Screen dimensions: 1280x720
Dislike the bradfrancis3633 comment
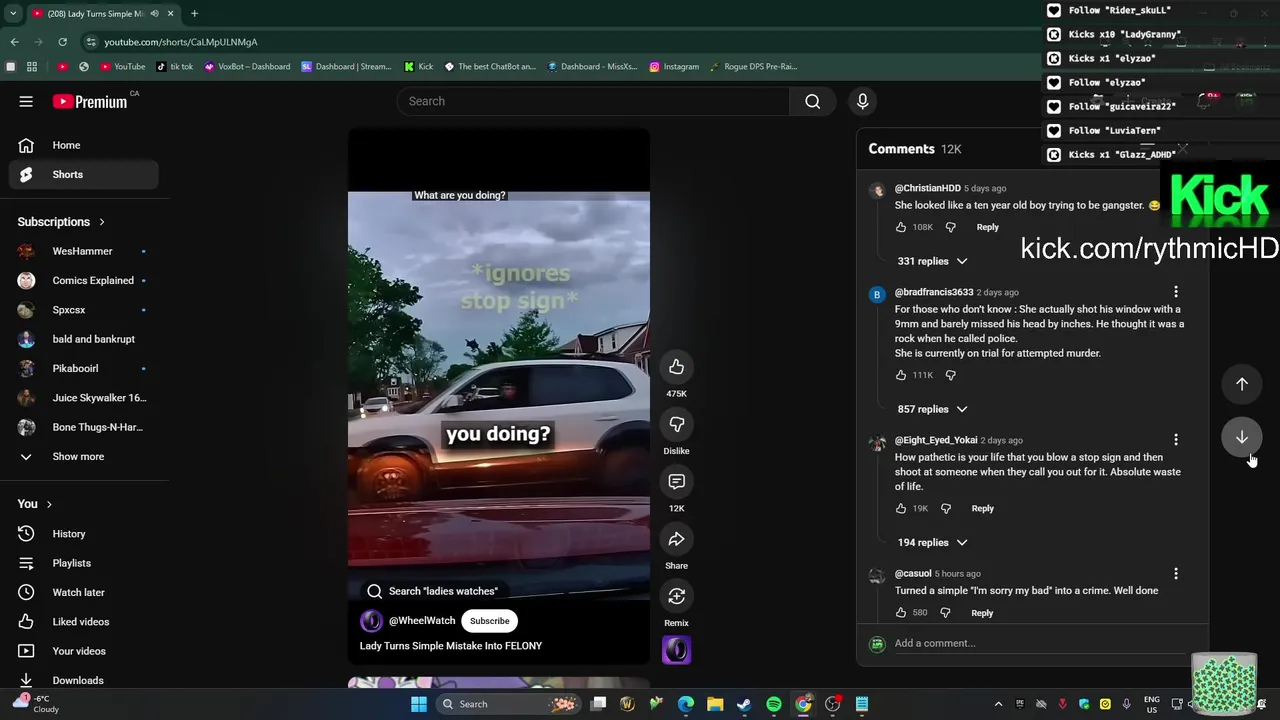[x=950, y=375]
